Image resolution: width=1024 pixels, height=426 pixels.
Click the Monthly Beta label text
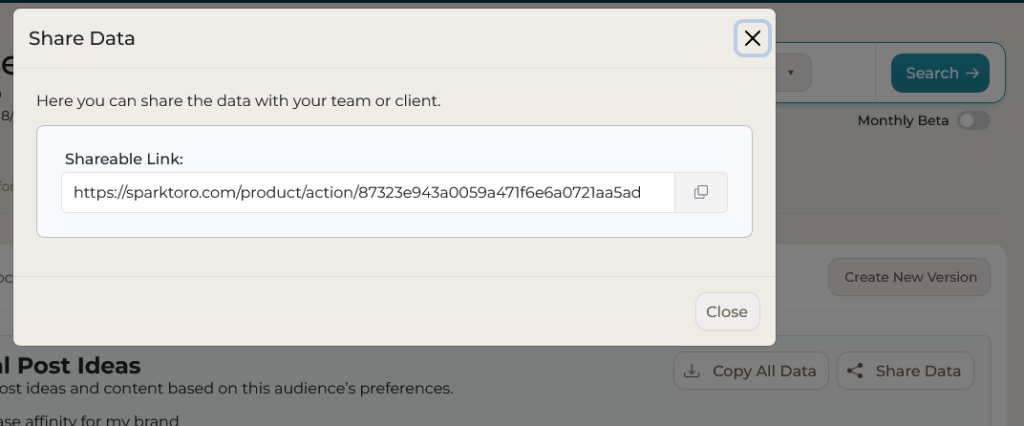903,121
